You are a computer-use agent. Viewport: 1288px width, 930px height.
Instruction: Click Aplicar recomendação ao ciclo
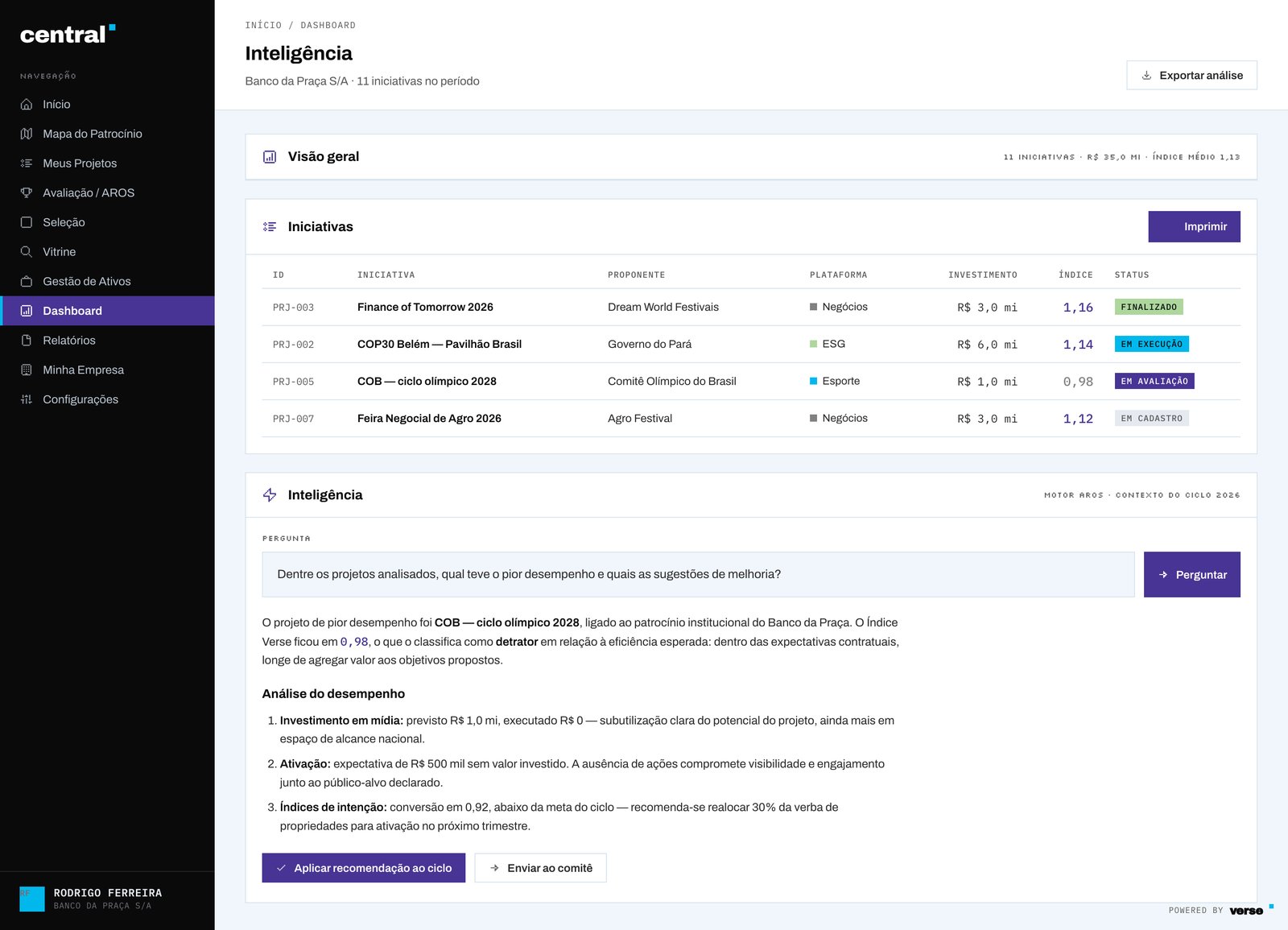pyautogui.click(x=364, y=868)
